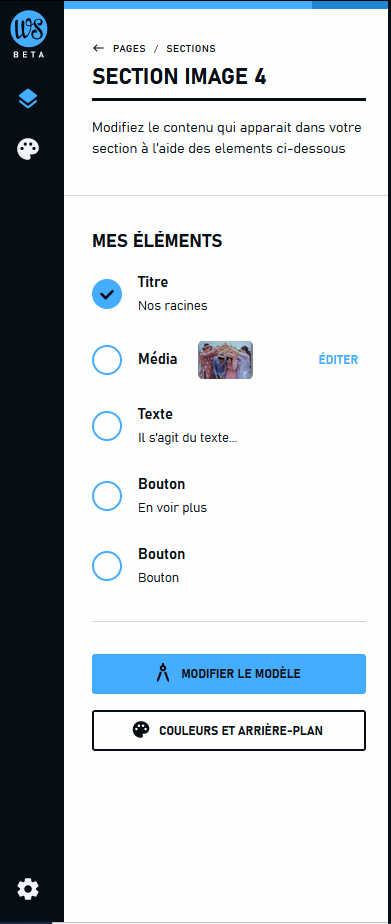
Task: Open Couleurs et arrière-plan button
Action: (229, 731)
